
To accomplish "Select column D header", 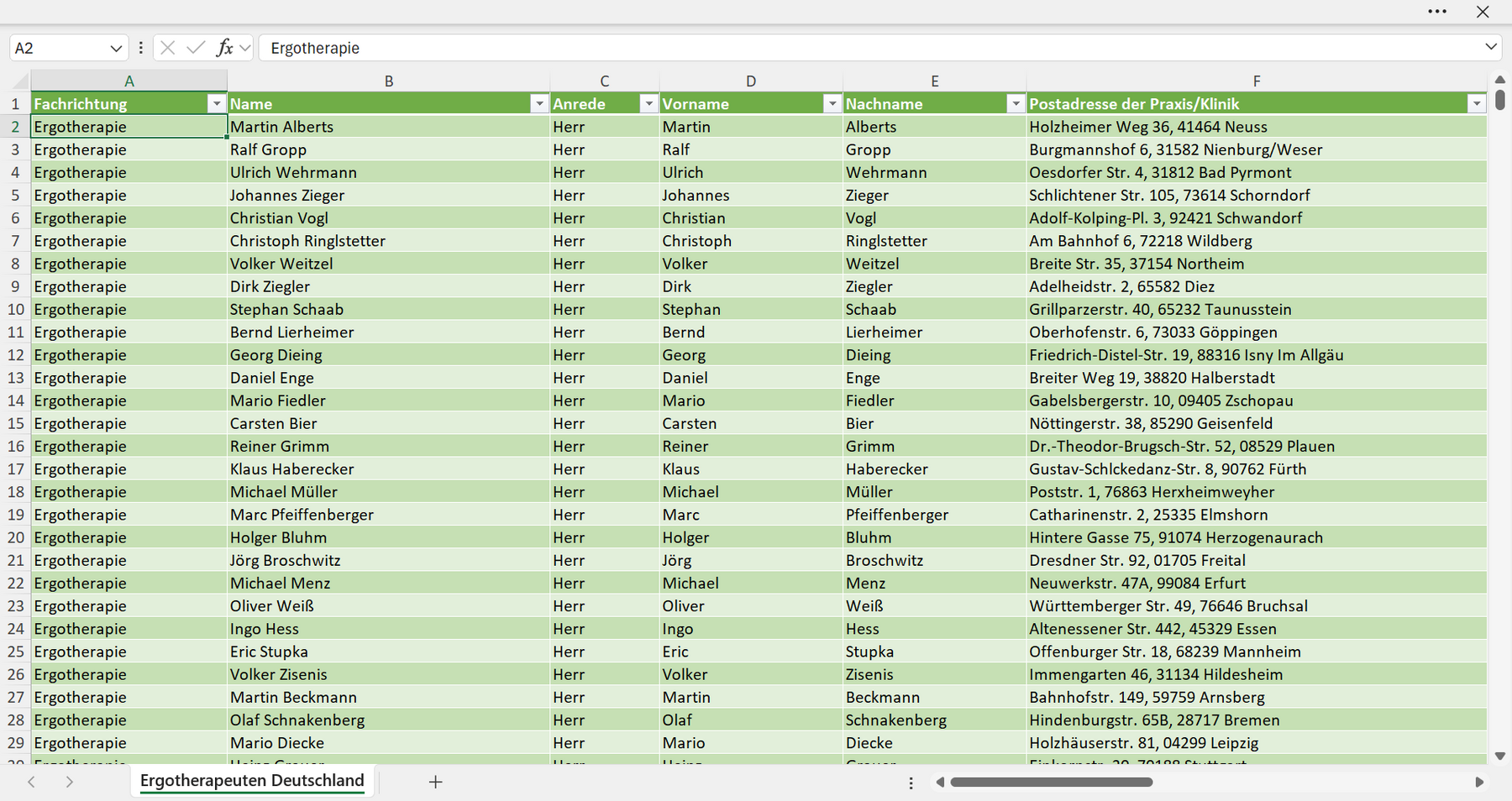I will pyautogui.click(x=751, y=81).
